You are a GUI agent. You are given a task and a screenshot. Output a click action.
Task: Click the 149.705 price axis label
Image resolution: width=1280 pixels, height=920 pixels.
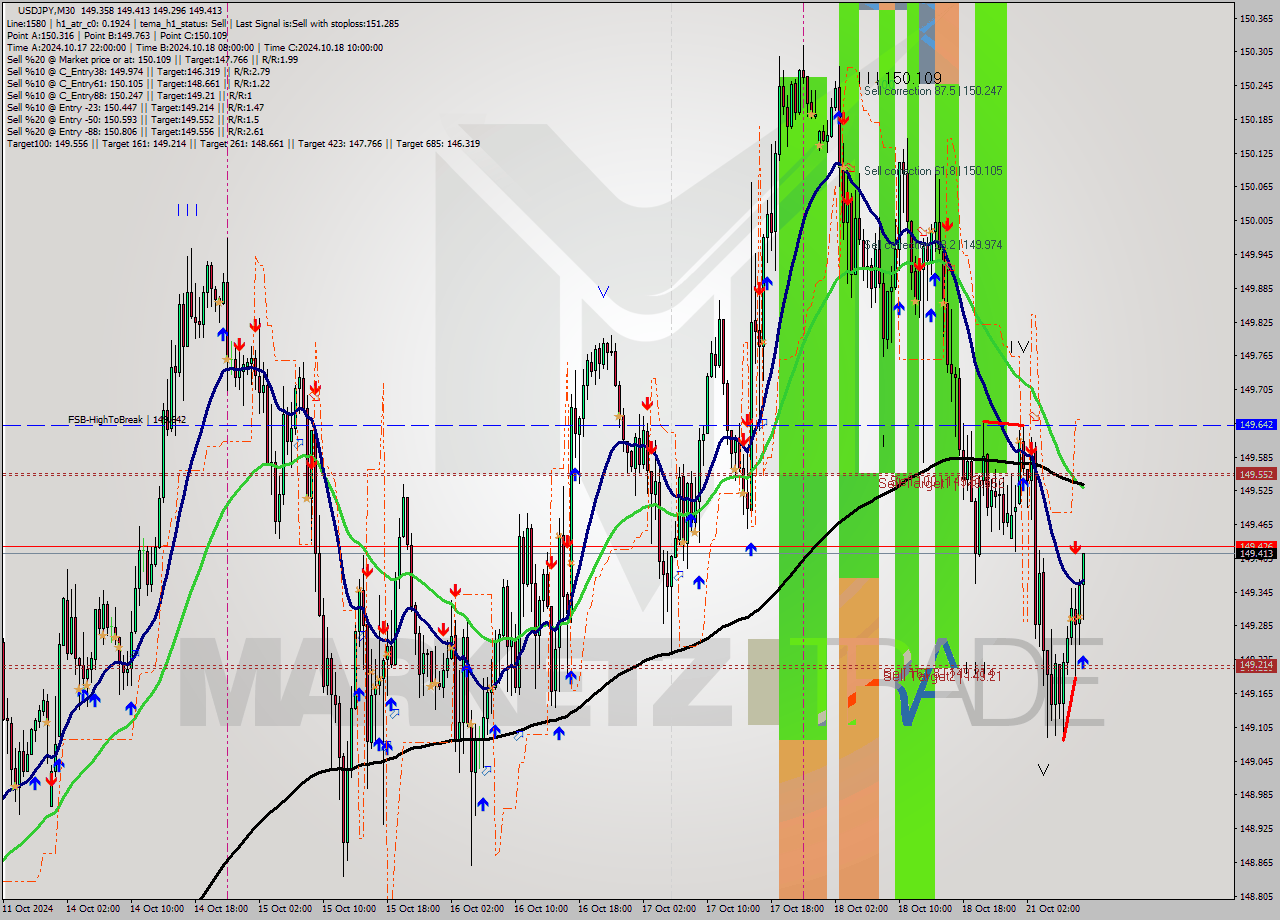[x=1256, y=389]
